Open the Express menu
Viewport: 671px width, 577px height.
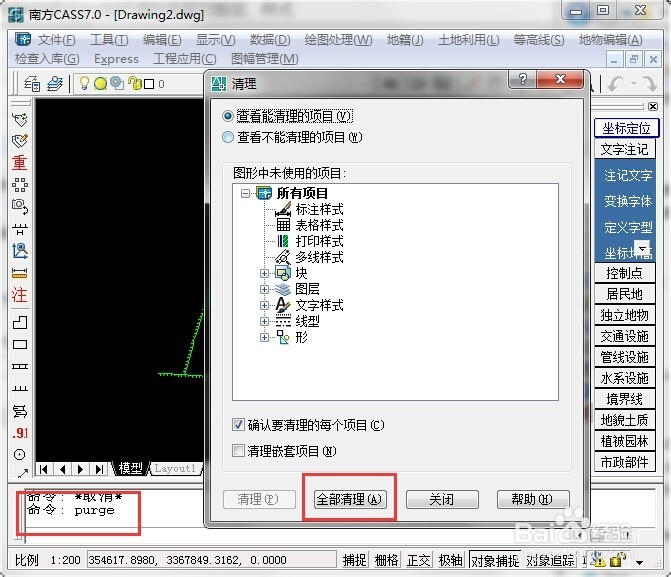pos(116,59)
